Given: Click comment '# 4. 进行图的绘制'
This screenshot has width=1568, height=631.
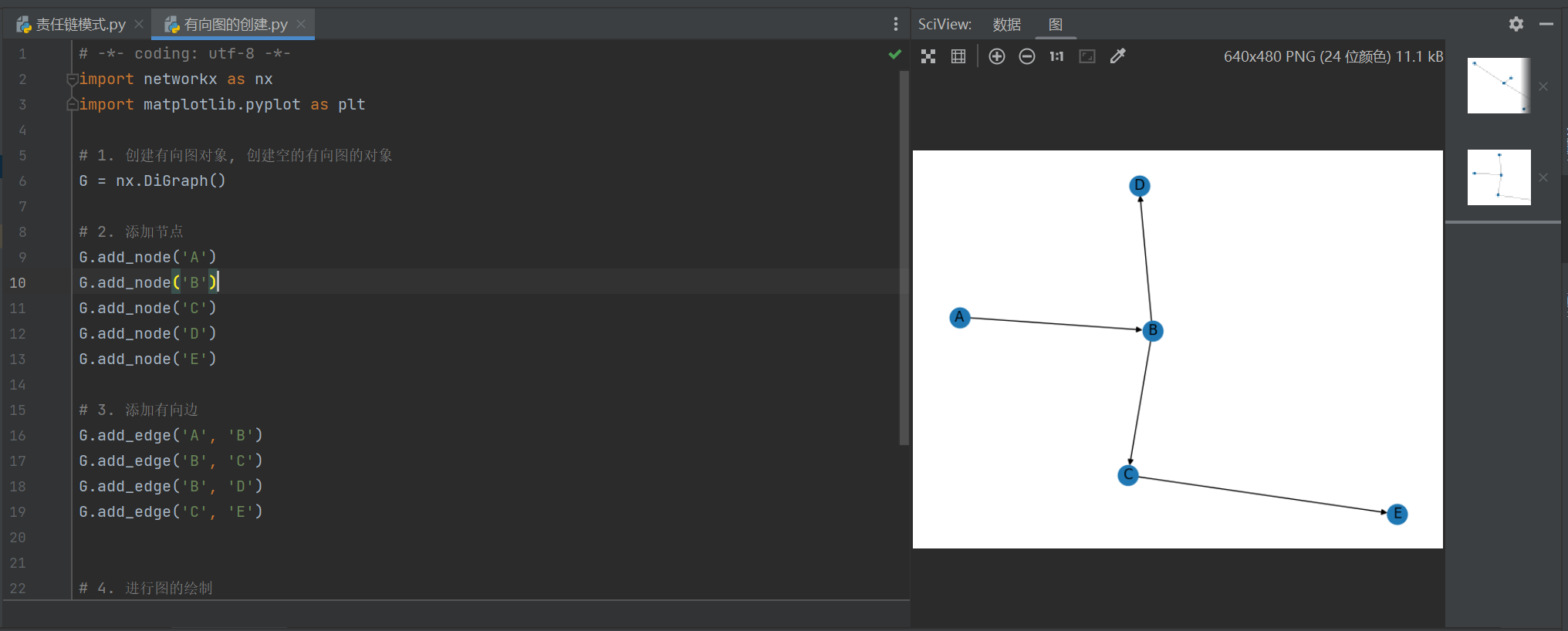Looking at the screenshot, I should click(x=146, y=589).
